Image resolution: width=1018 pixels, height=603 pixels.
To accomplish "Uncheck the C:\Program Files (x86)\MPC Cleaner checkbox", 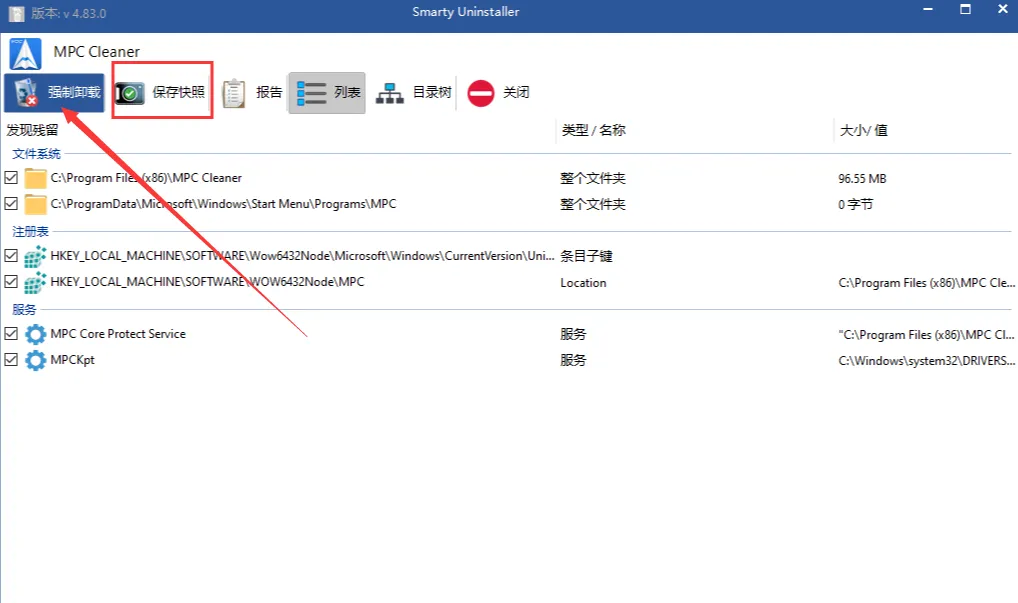I will [x=11, y=177].
